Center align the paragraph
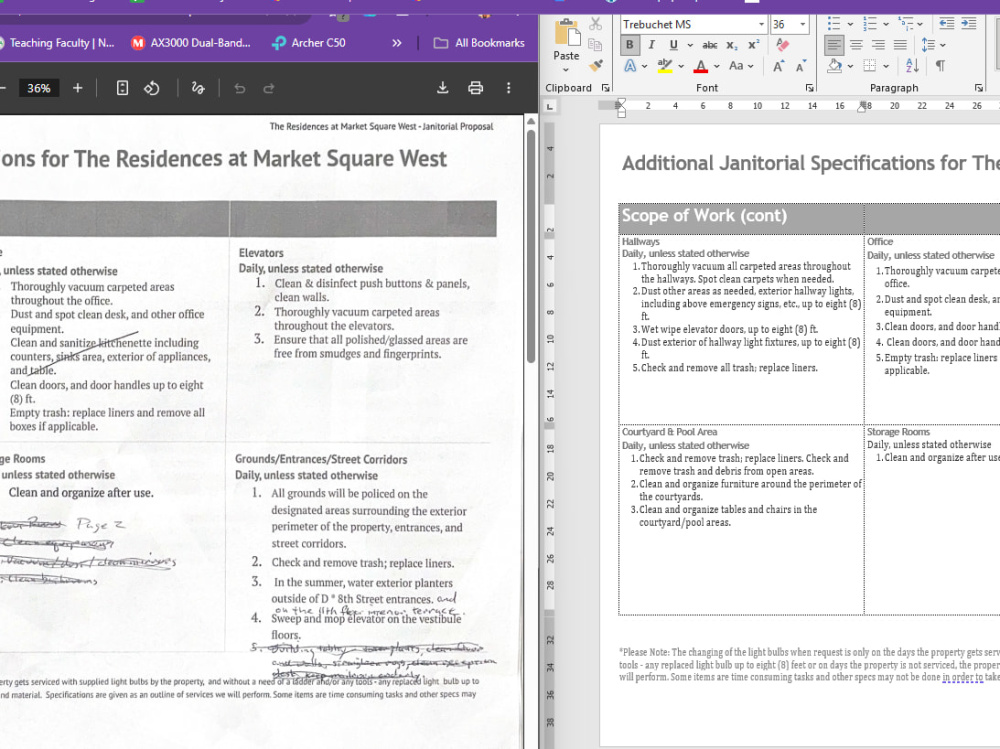Image resolution: width=1000 pixels, height=749 pixels. [x=857, y=45]
